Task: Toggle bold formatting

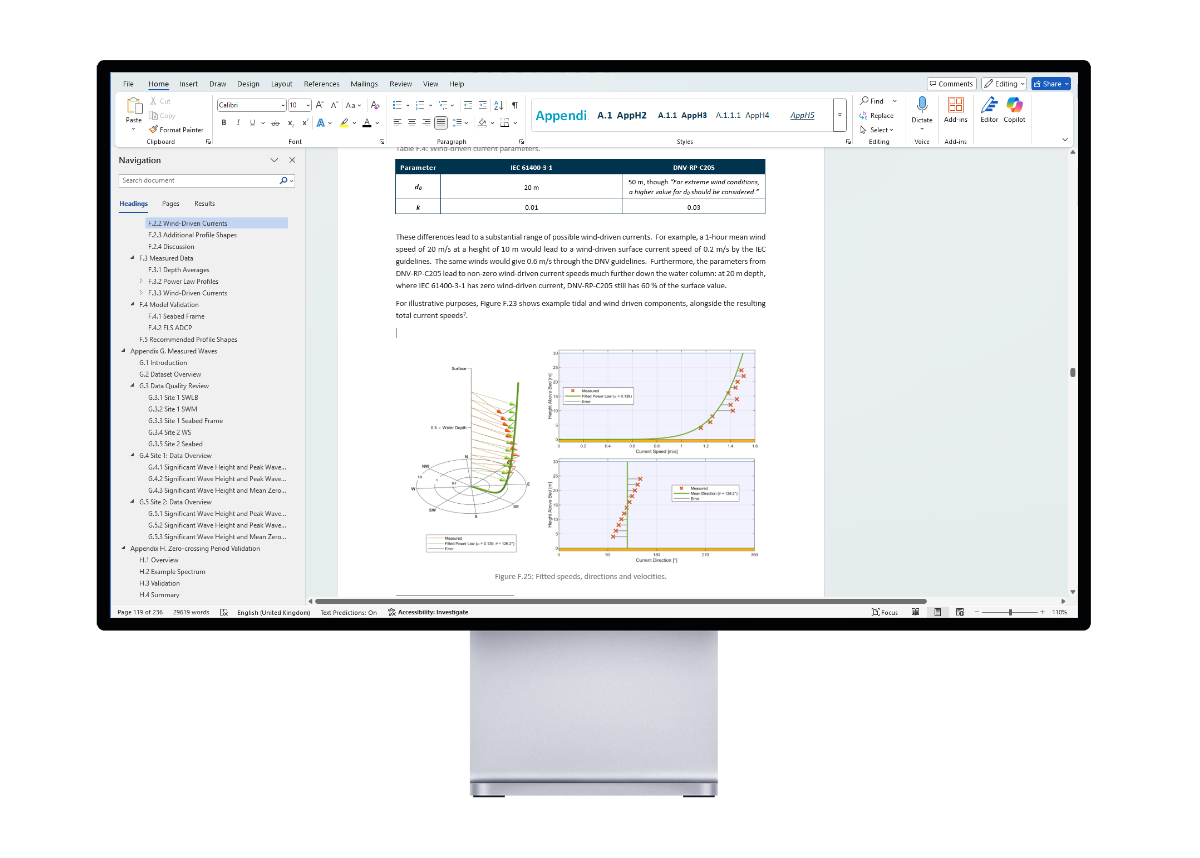Action: click(x=224, y=123)
